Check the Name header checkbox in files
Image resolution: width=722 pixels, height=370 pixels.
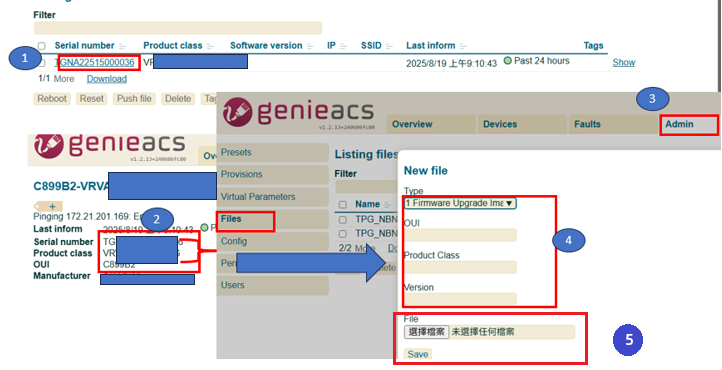click(343, 204)
